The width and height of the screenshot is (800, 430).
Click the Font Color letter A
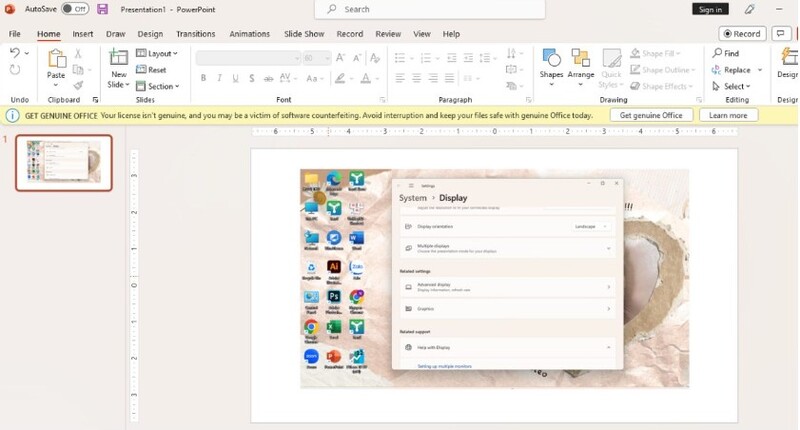[x=365, y=78]
